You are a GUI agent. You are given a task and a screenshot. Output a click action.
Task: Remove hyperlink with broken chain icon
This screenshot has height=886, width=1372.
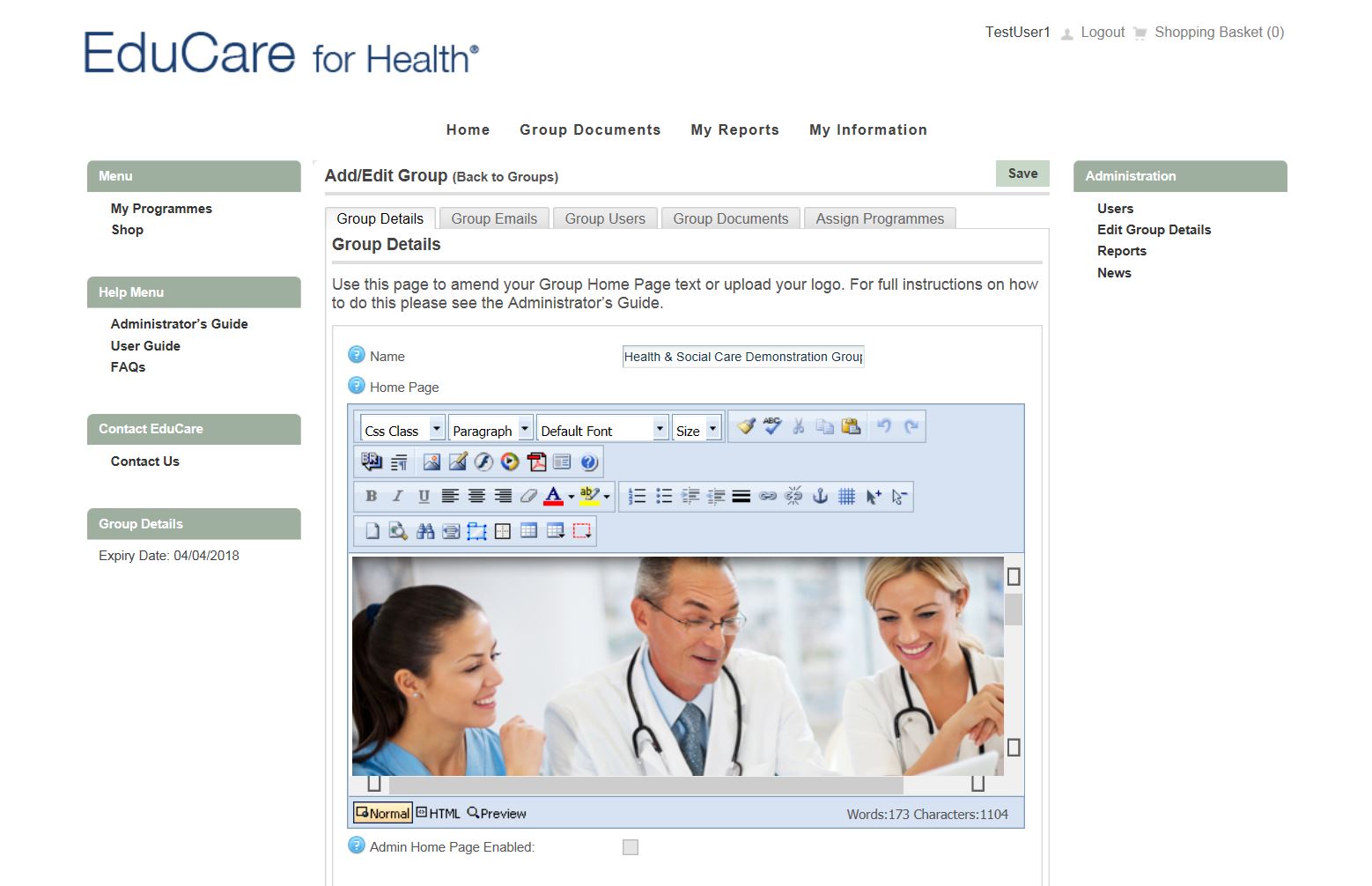coord(793,496)
